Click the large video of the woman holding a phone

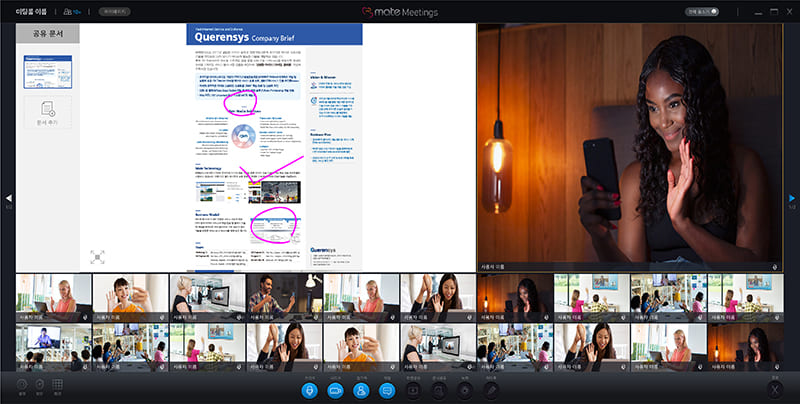point(630,148)
